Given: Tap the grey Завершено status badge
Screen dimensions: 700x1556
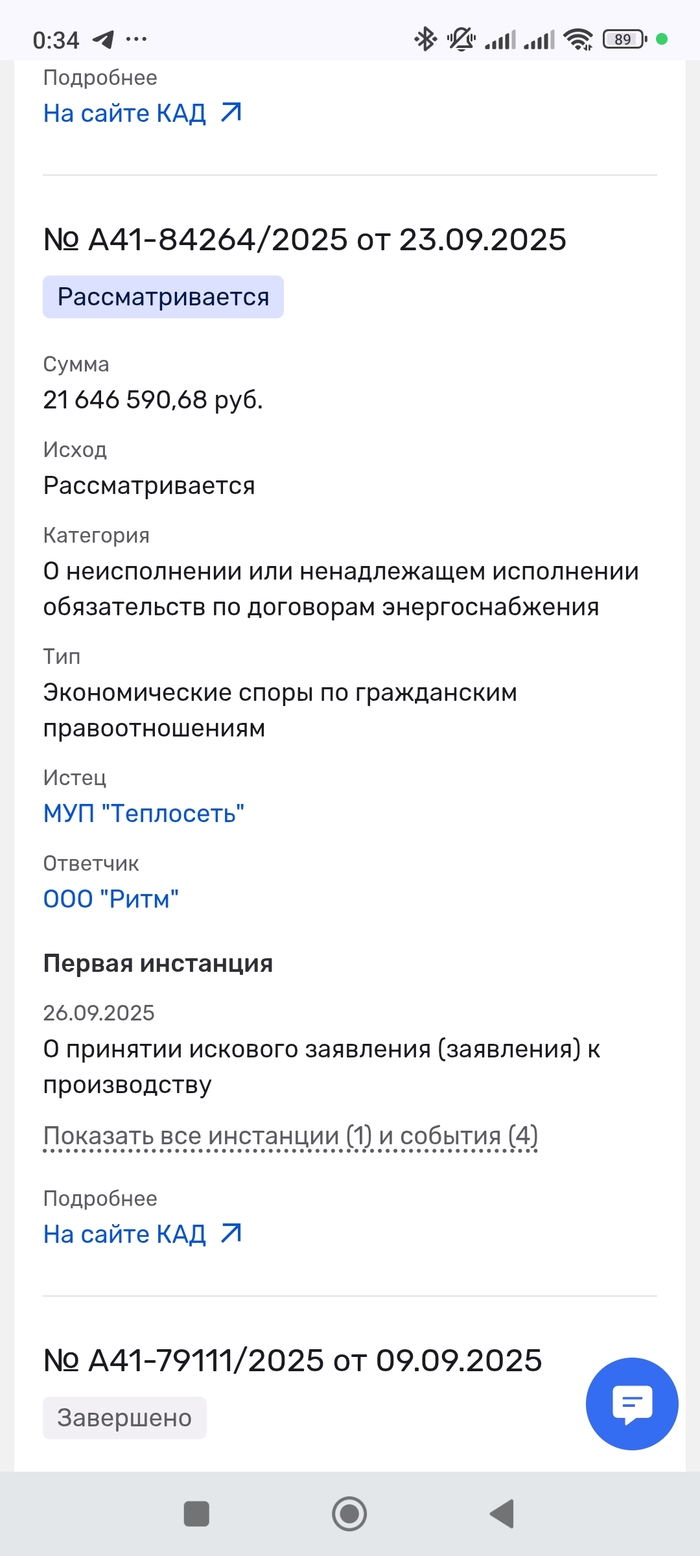Looking at the screenshot, I should click(x=124, y=1418).
